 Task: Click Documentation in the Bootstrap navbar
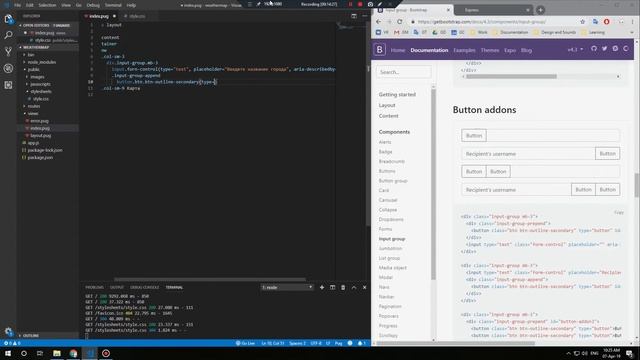[429, 50]
